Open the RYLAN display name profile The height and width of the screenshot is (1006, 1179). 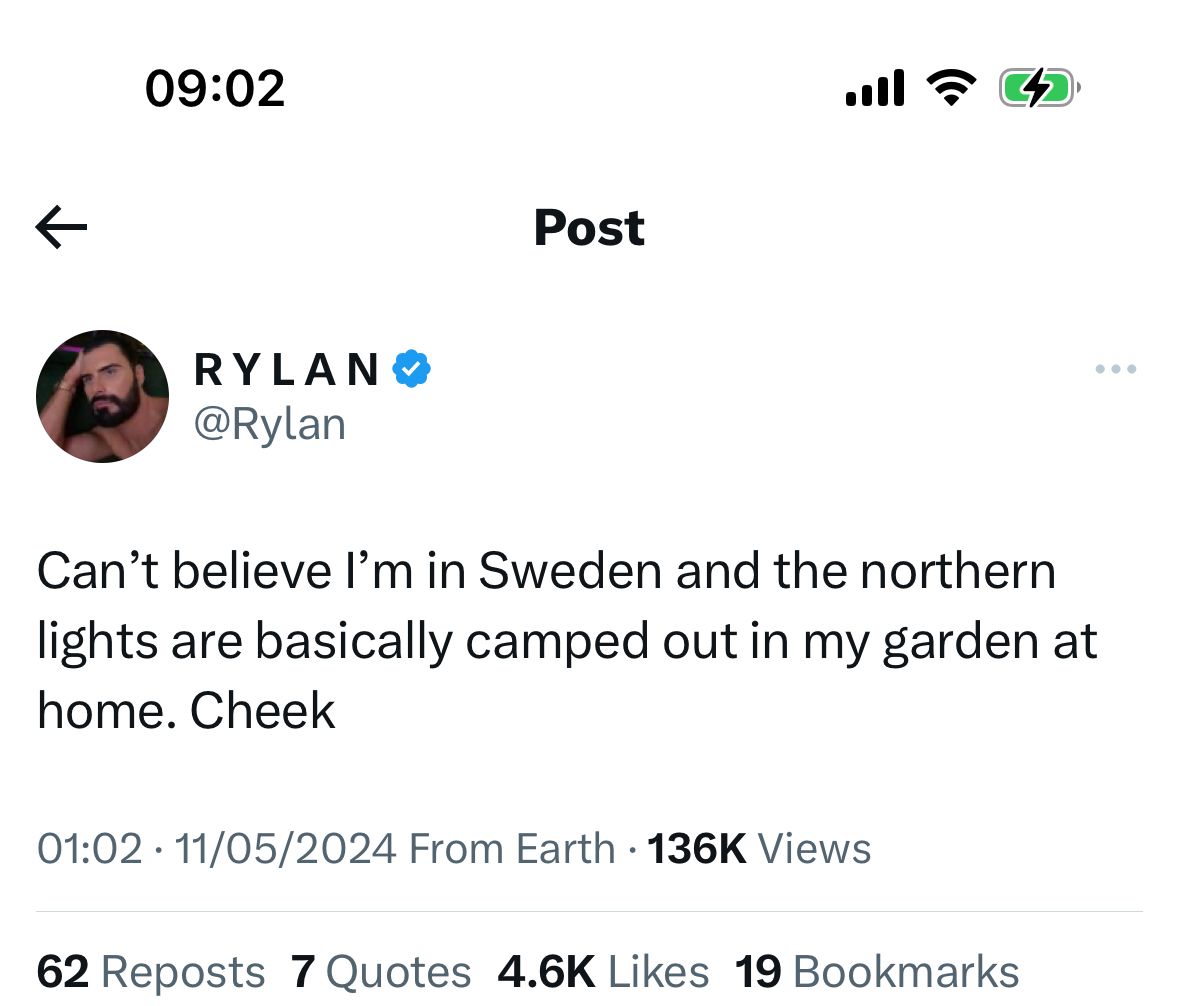point(287,369)
